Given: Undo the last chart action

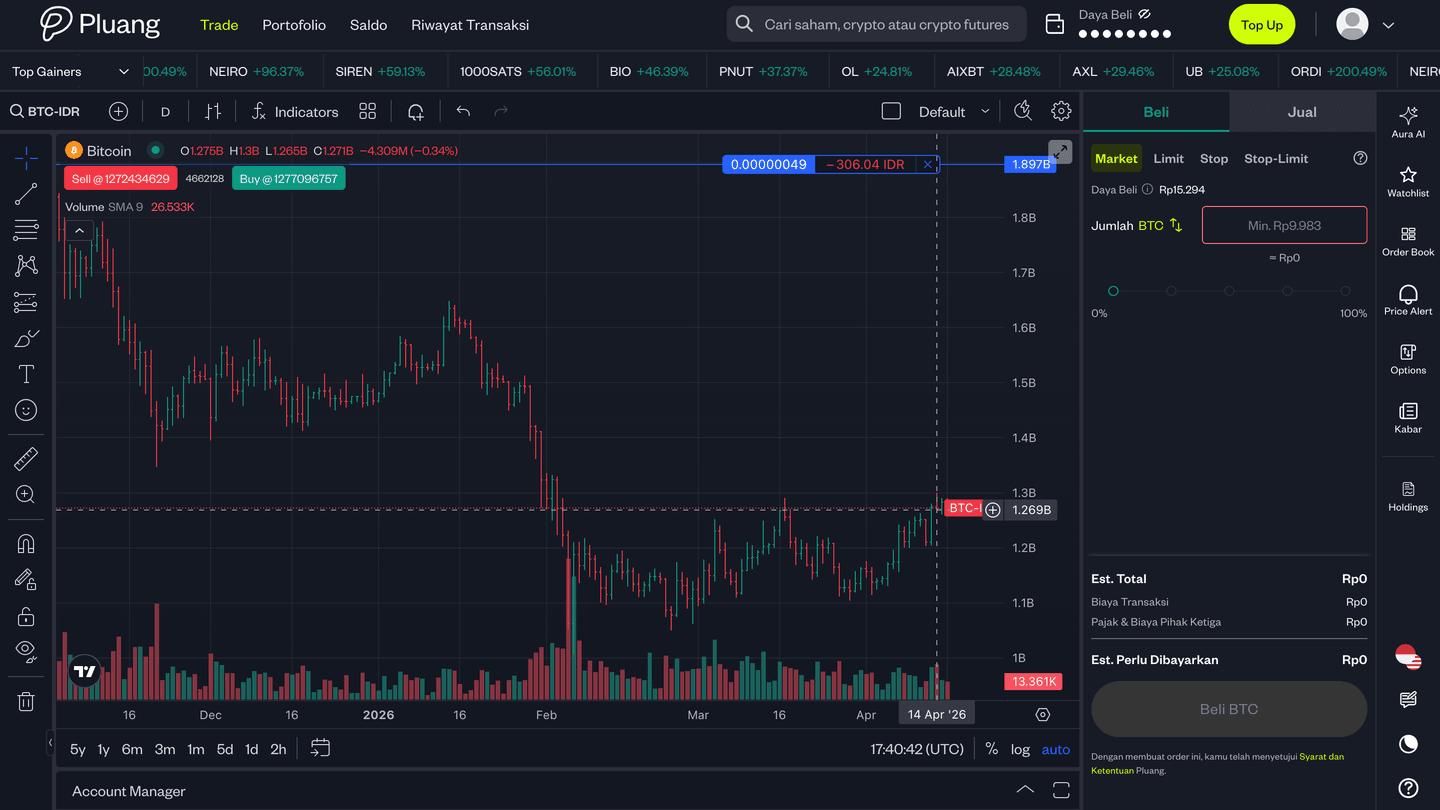Looking at the screenshot, I should 463,112.
